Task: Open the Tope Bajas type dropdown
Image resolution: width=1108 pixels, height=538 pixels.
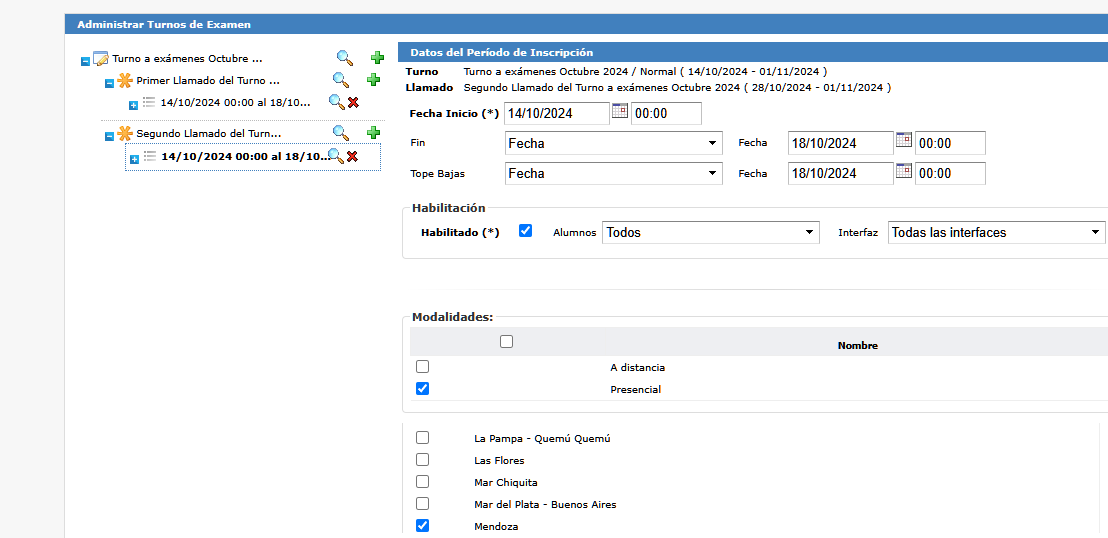Action: [x=613, y=173]
